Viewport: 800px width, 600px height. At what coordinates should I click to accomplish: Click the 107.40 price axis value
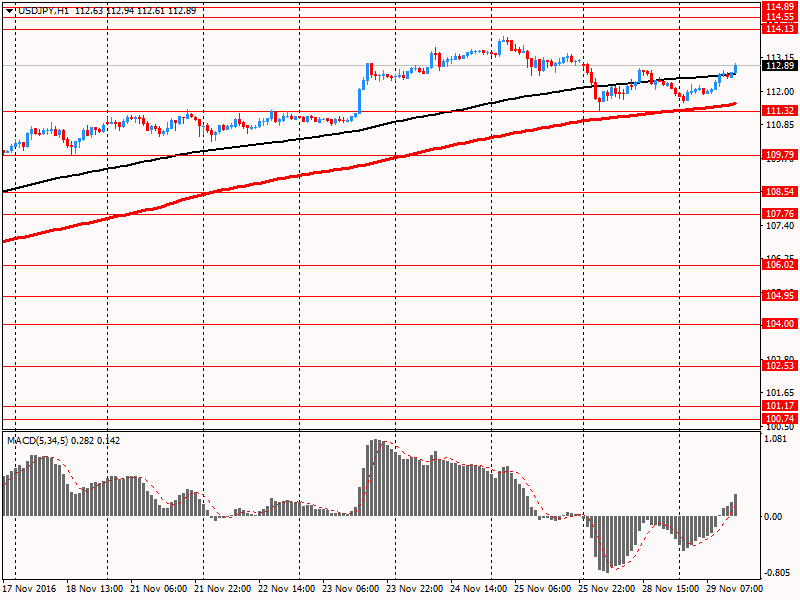(x=780, y=226)
